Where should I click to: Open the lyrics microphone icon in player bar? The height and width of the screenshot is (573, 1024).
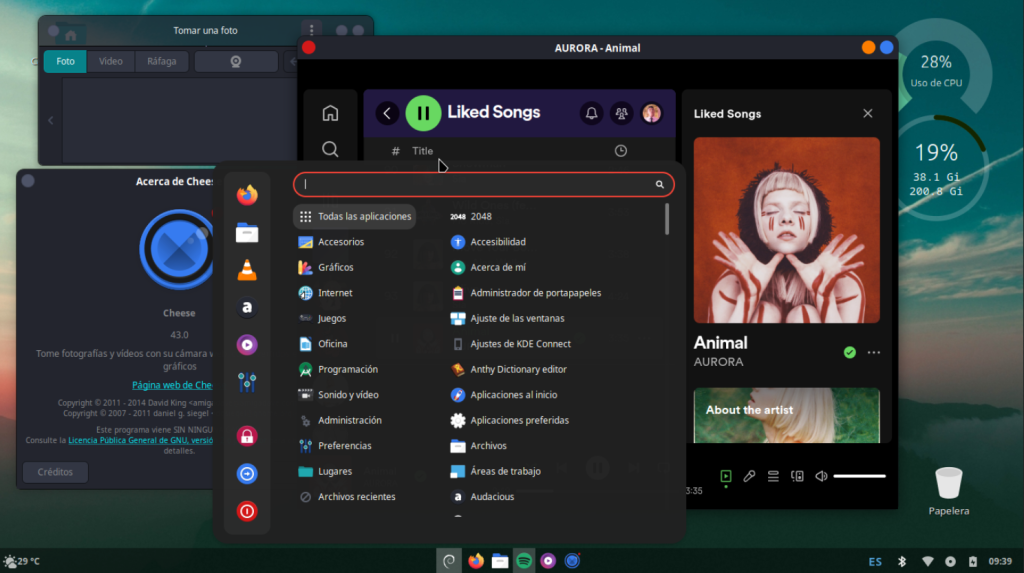[x=749, y=476]
